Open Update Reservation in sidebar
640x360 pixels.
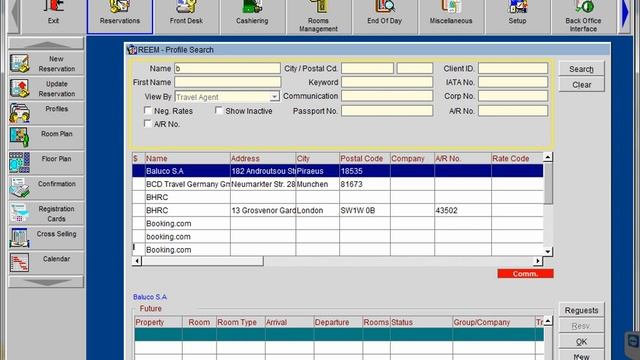pyautogui.click(x=46, y=89)
